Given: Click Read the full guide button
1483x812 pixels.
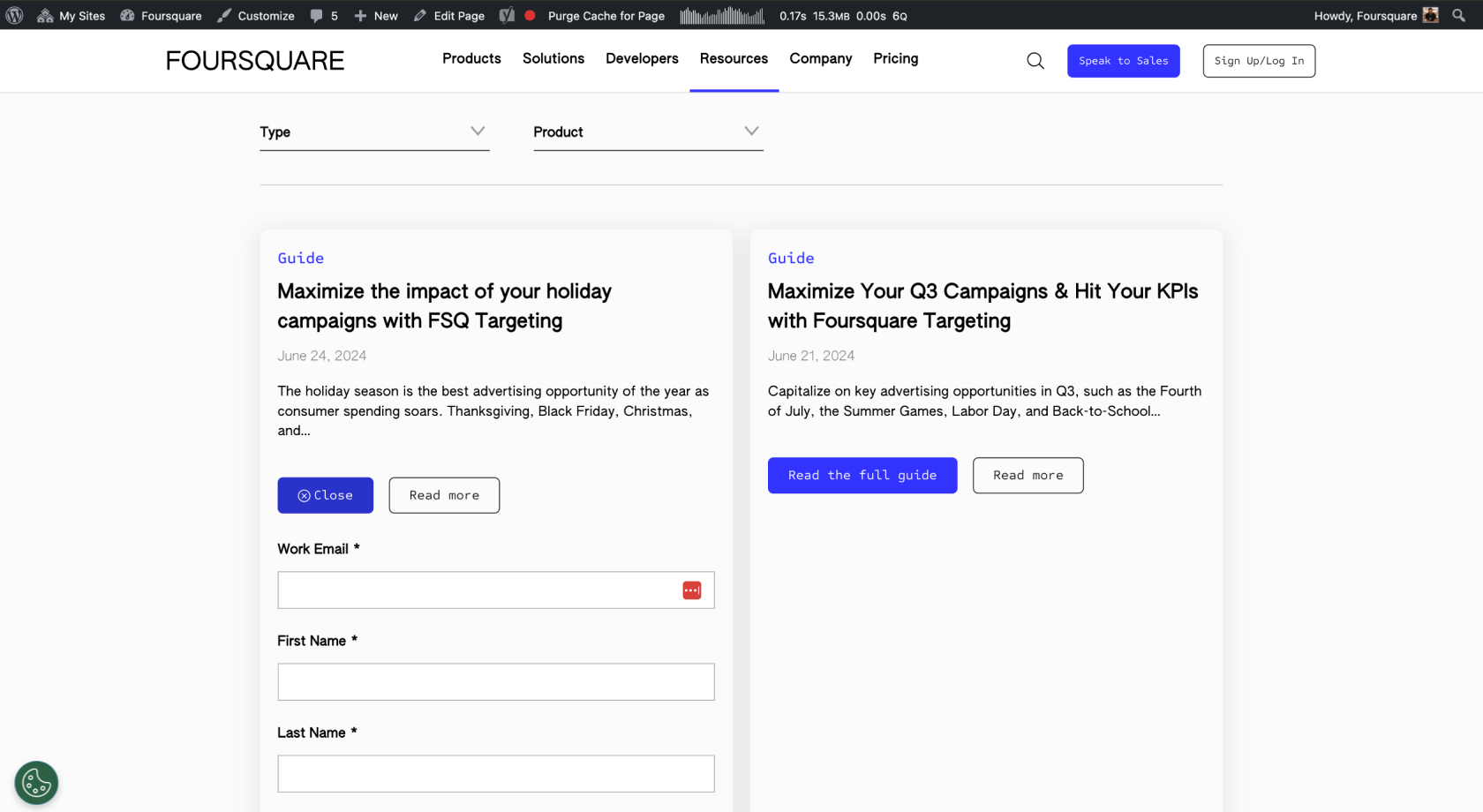Looking at the screenshot, I should pyautogui.click(x=862, y=475).
